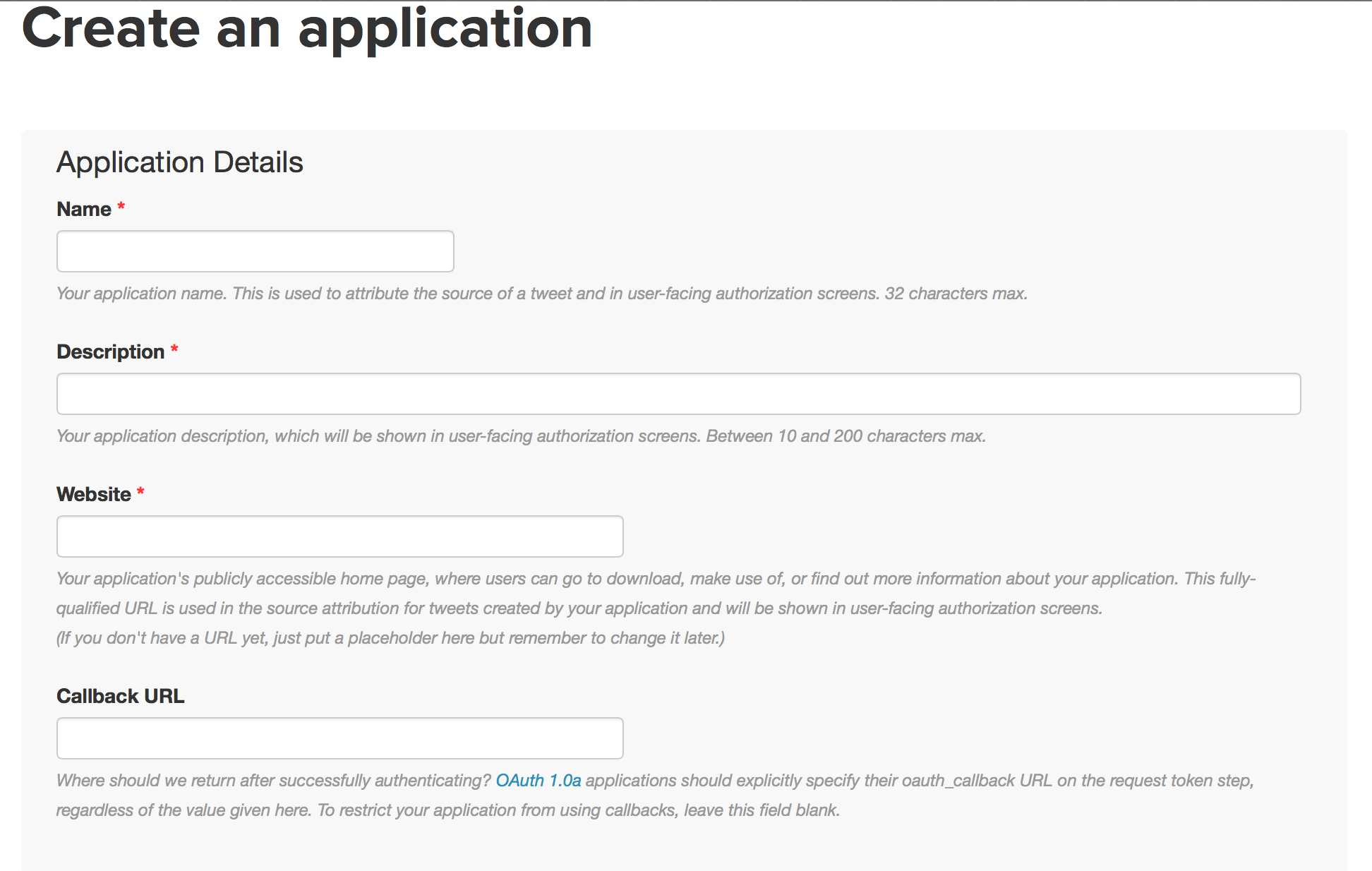
Task: Click the placeholder URL reminder note
Action: pyautogui.click(x=390, y=638)
